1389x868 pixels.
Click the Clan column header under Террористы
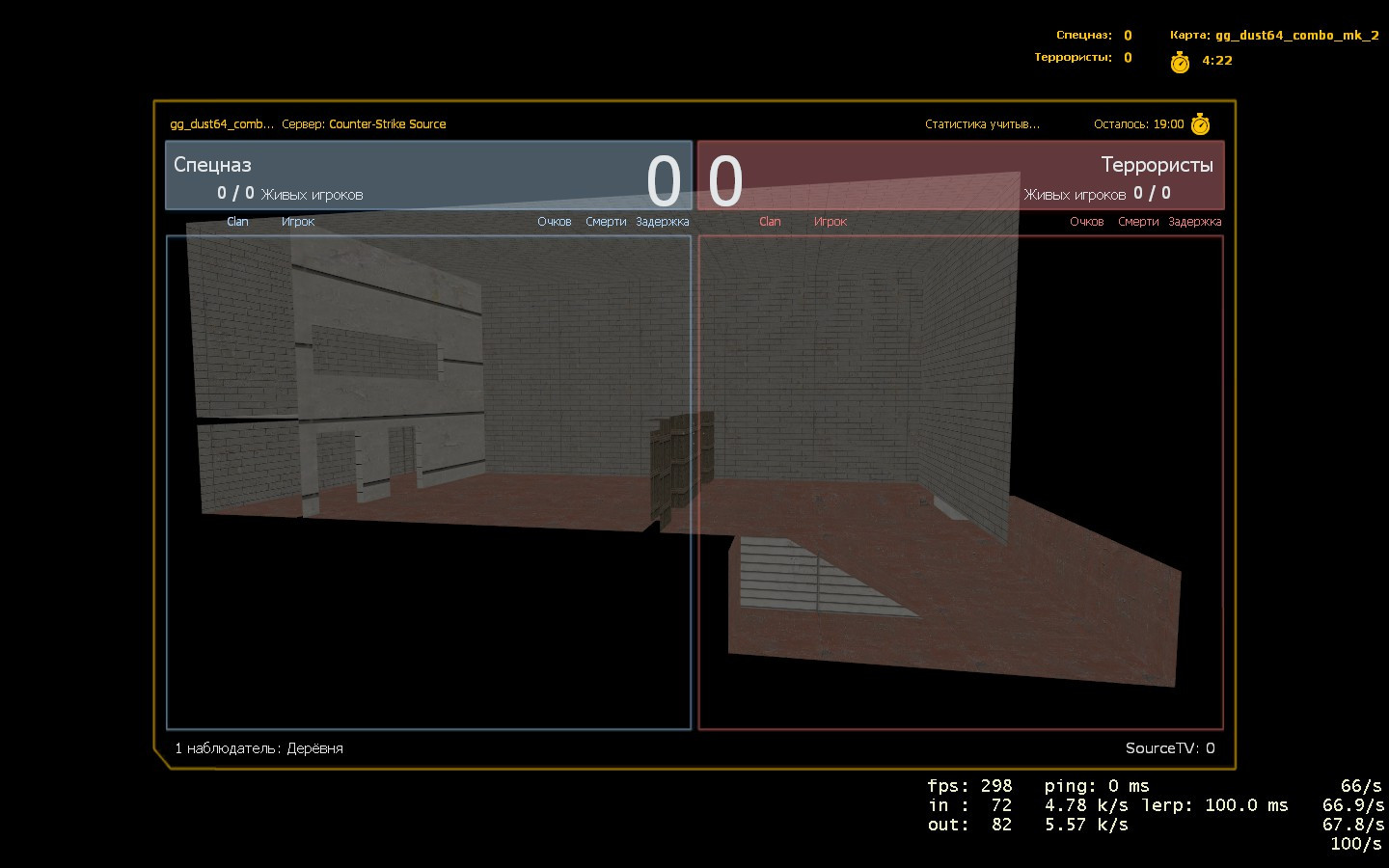click(770, 222)
